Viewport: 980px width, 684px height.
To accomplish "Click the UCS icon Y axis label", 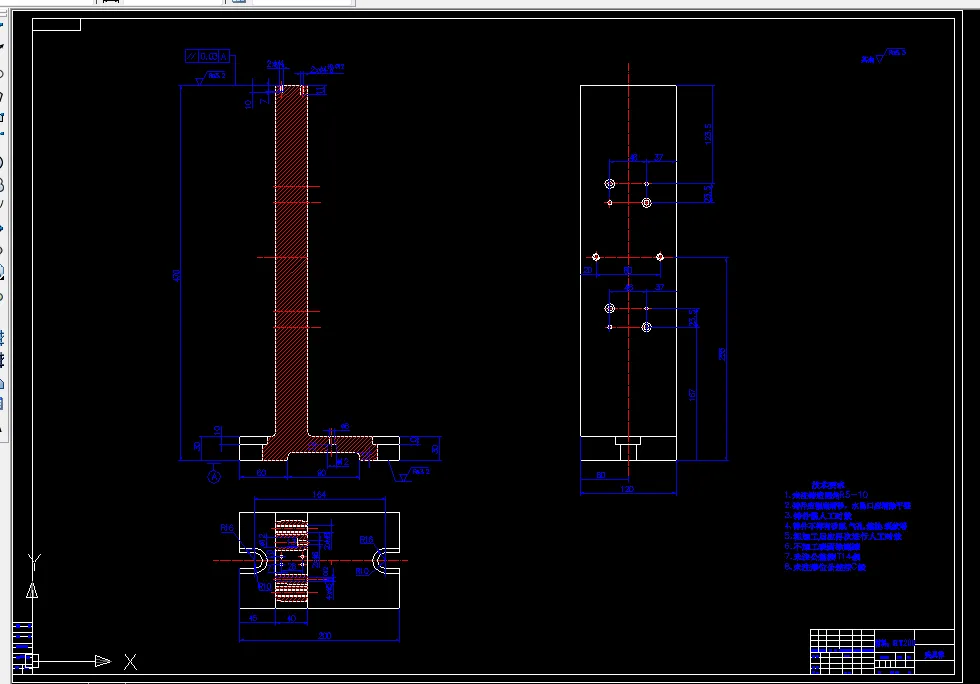I will coord(34,561).
